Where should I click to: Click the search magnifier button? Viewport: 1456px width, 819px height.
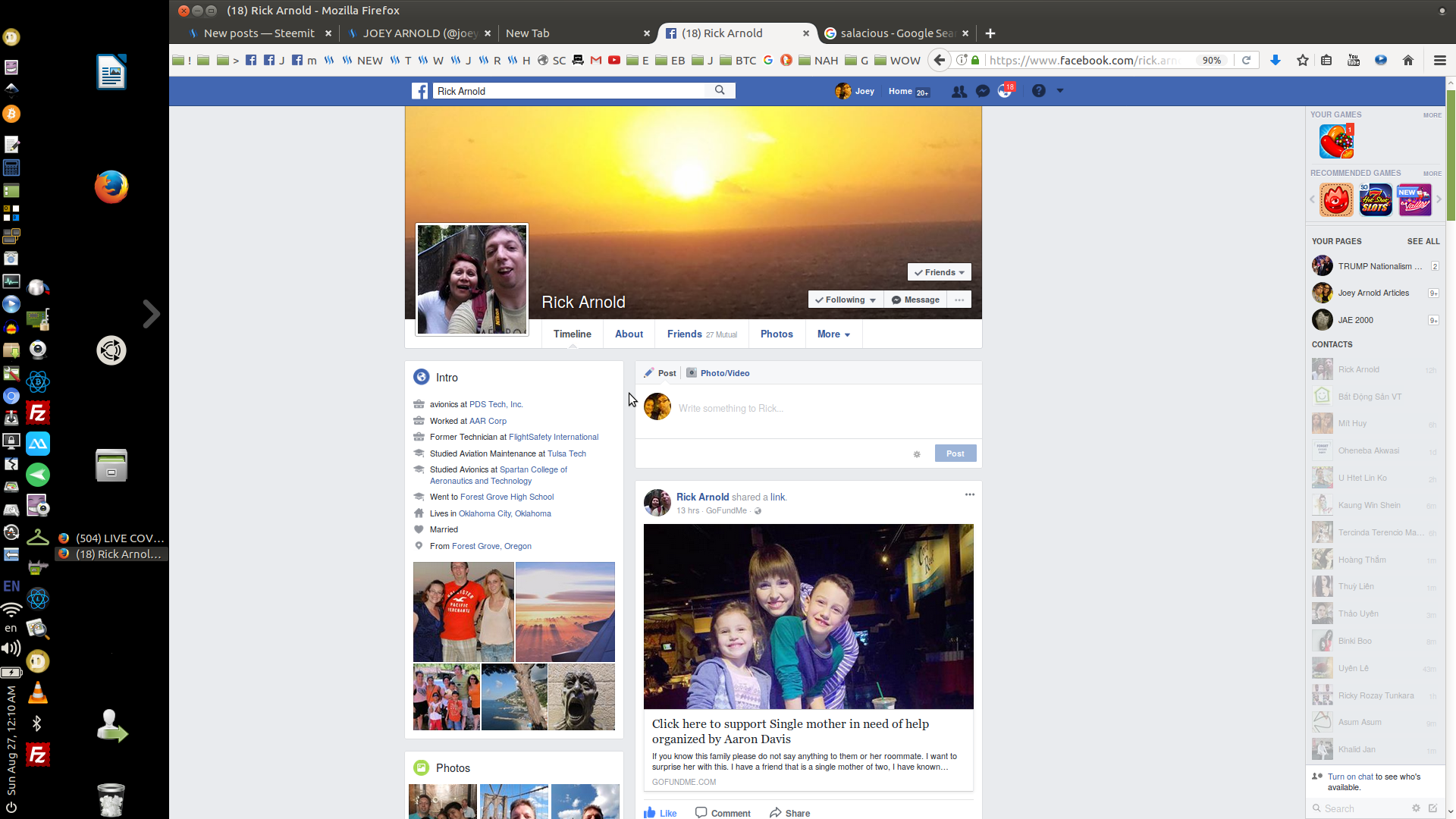click(x=720, y=90)
